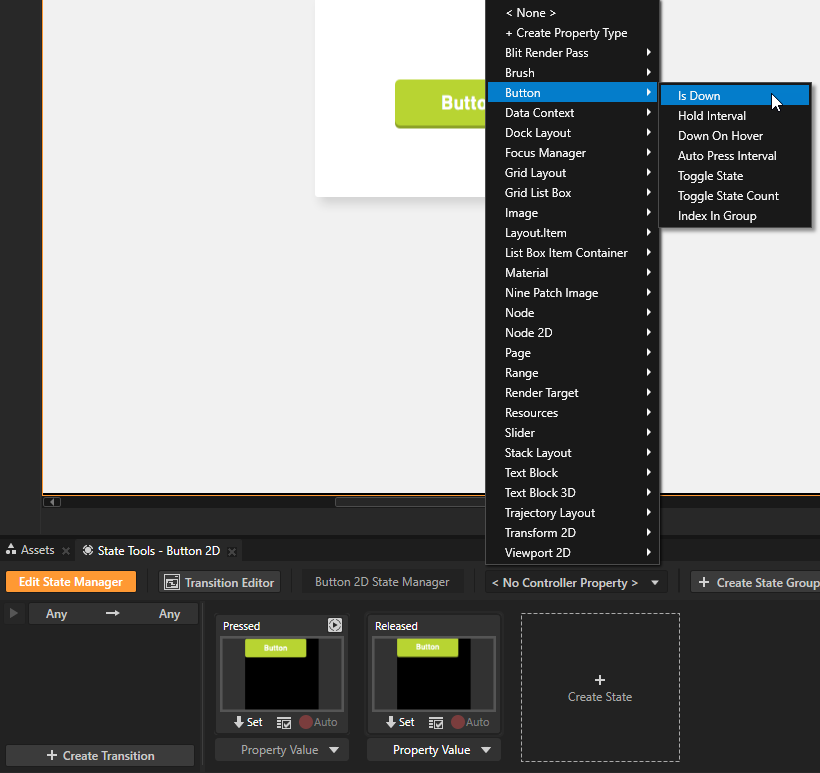Close the State Tools - Button 2D tab
The image size is (820, 773).
232,551
